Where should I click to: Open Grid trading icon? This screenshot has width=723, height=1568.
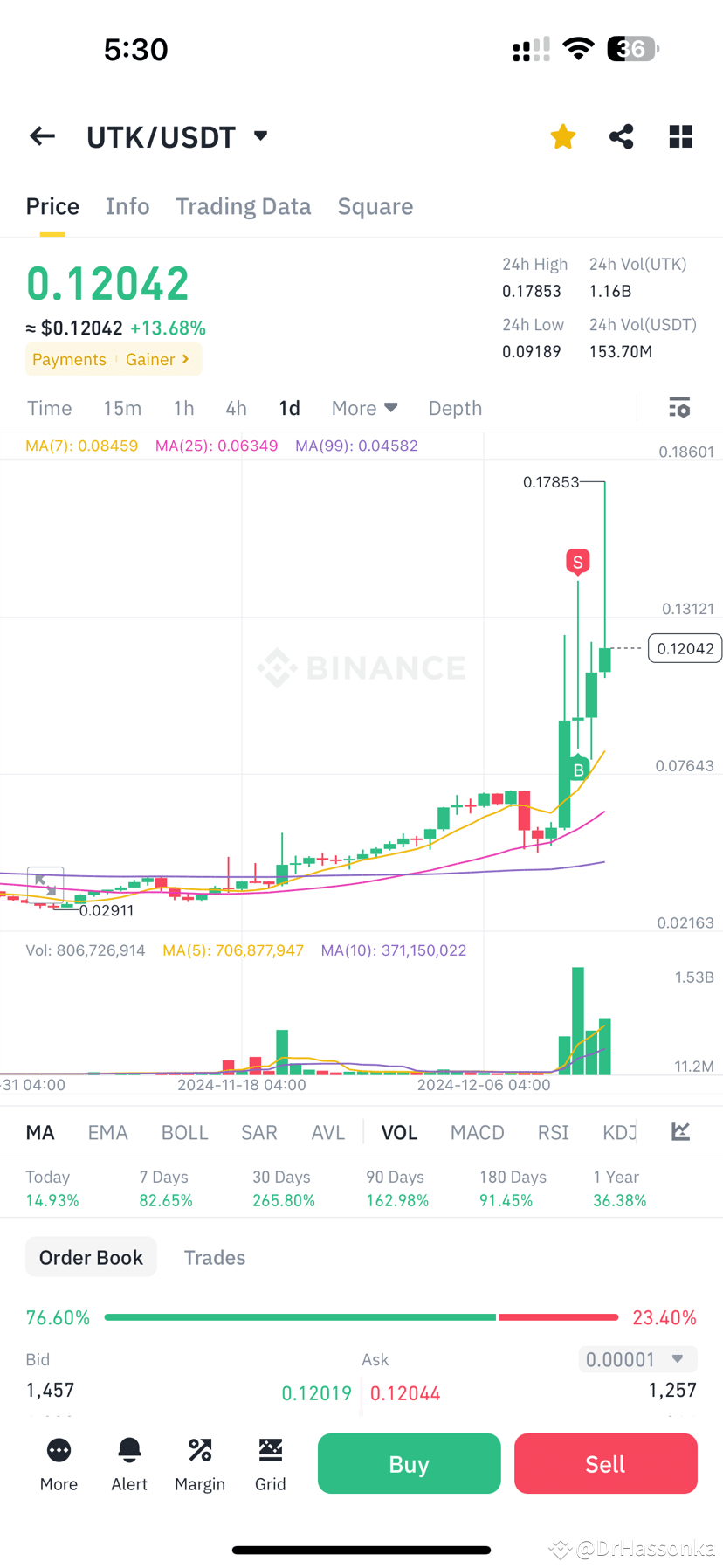(271, 1462)
